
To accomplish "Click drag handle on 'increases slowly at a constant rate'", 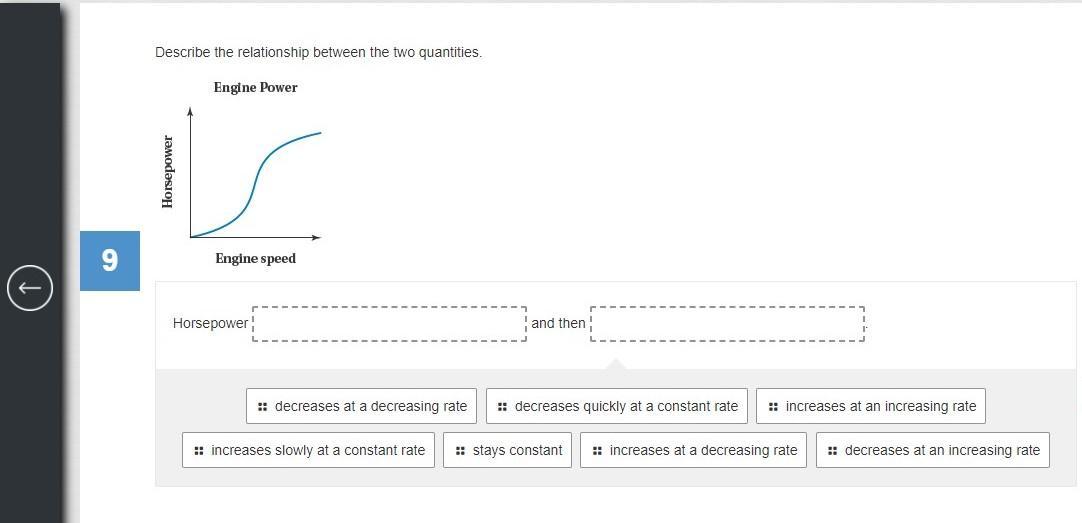I will click(199, 451).
